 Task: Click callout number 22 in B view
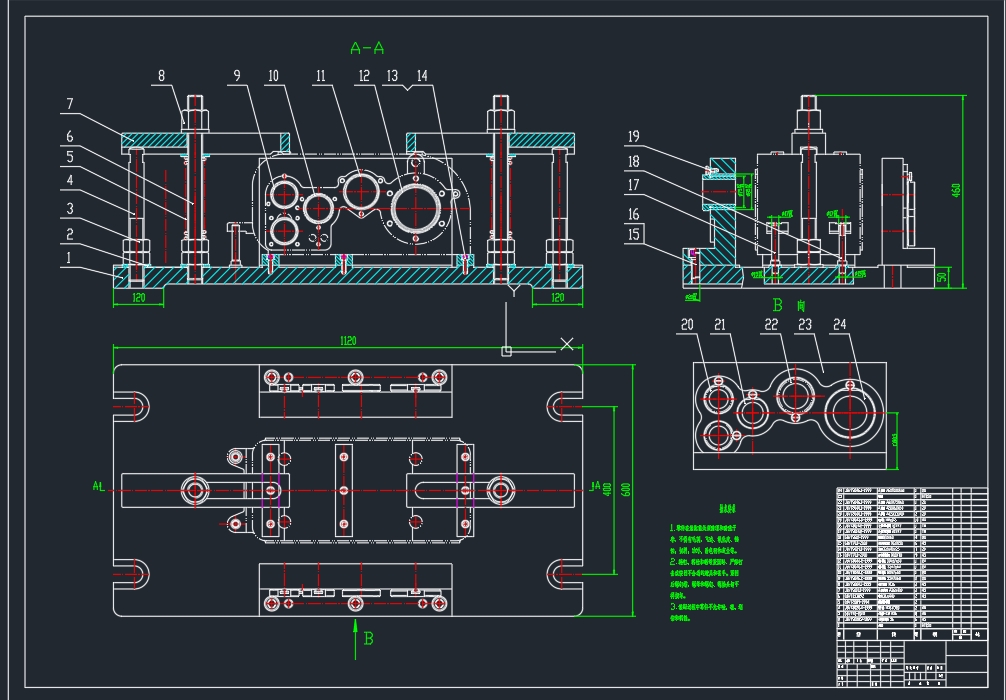coord(771,325)
